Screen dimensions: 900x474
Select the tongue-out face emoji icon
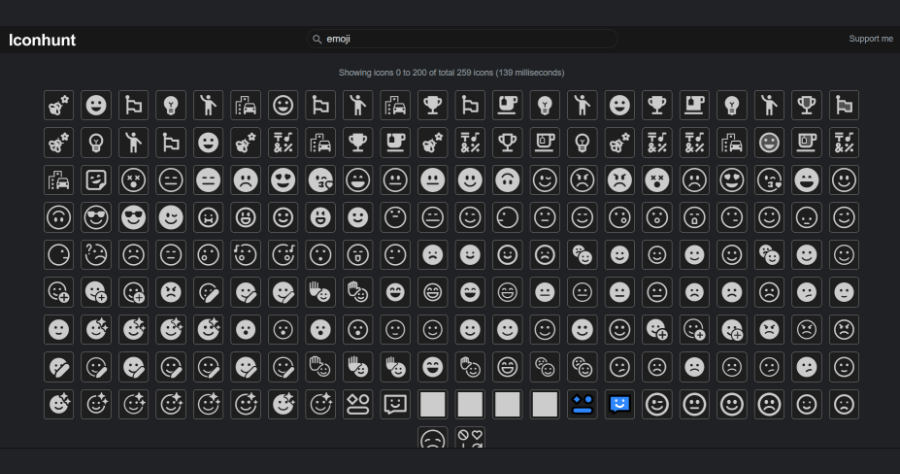point(358,255)
